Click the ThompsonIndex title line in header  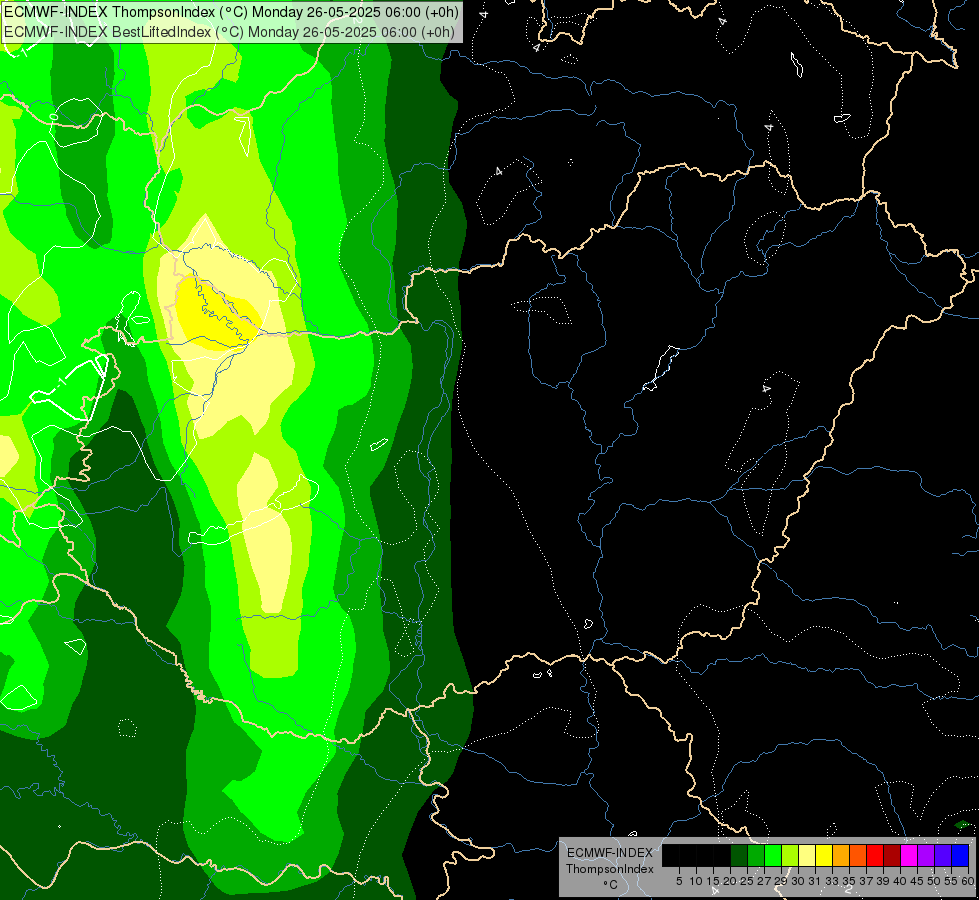click(232, 12)
